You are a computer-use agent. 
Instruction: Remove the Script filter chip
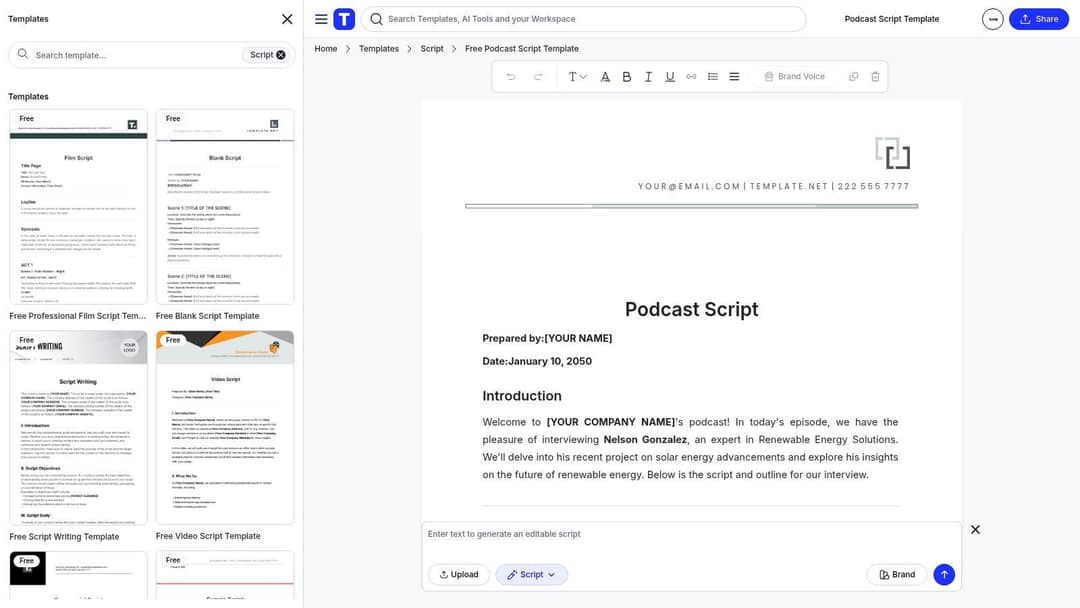click(281, 55)
